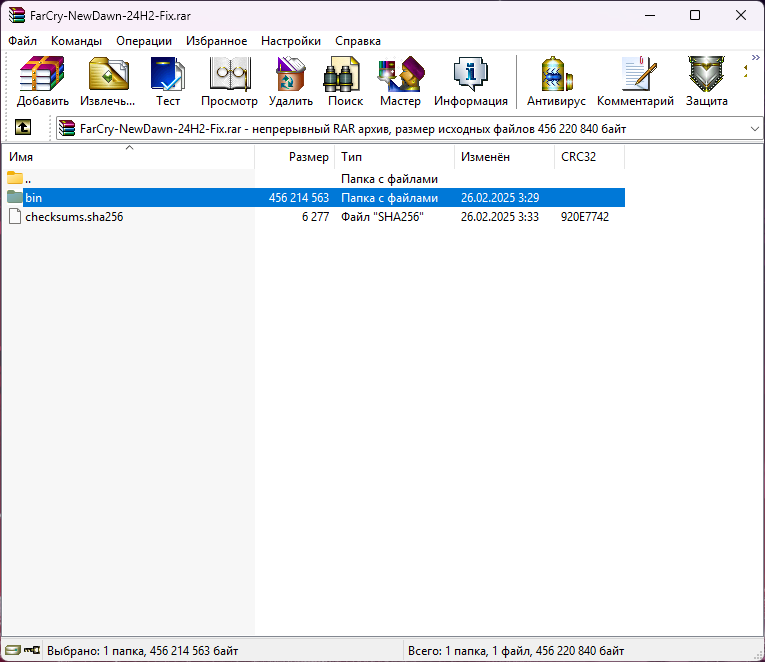
Task: Click the checksums.sha256 file icon
Action: point(15,216)
